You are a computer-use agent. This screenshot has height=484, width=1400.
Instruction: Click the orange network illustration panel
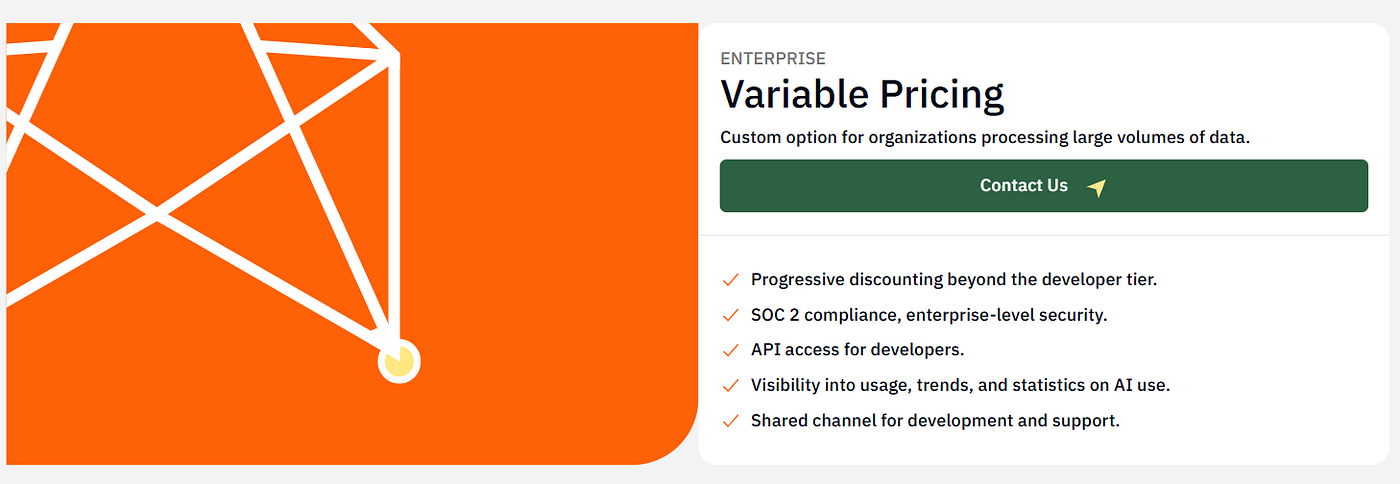(352, 244)
